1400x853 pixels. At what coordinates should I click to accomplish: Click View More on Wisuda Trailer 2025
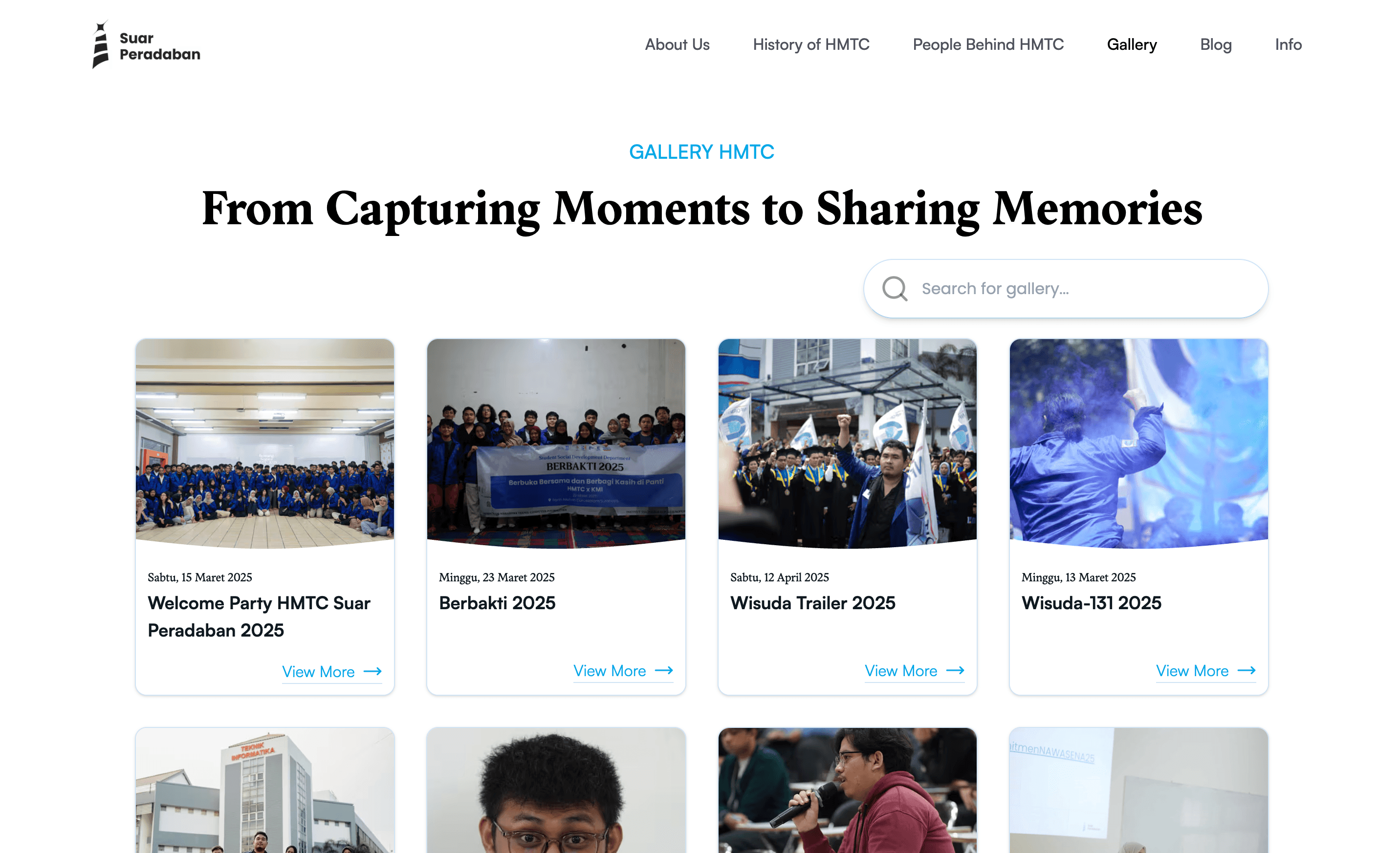pos(900,671)
